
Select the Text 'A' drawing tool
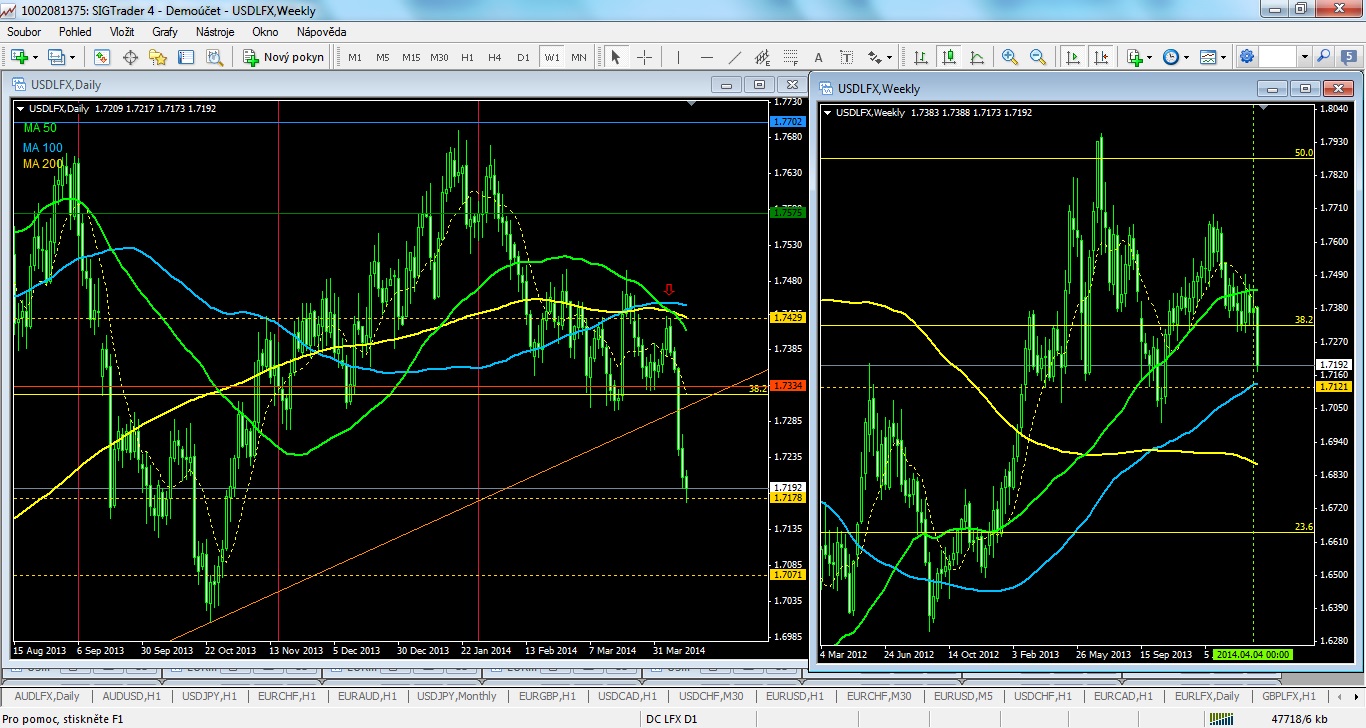coord(818,57)
